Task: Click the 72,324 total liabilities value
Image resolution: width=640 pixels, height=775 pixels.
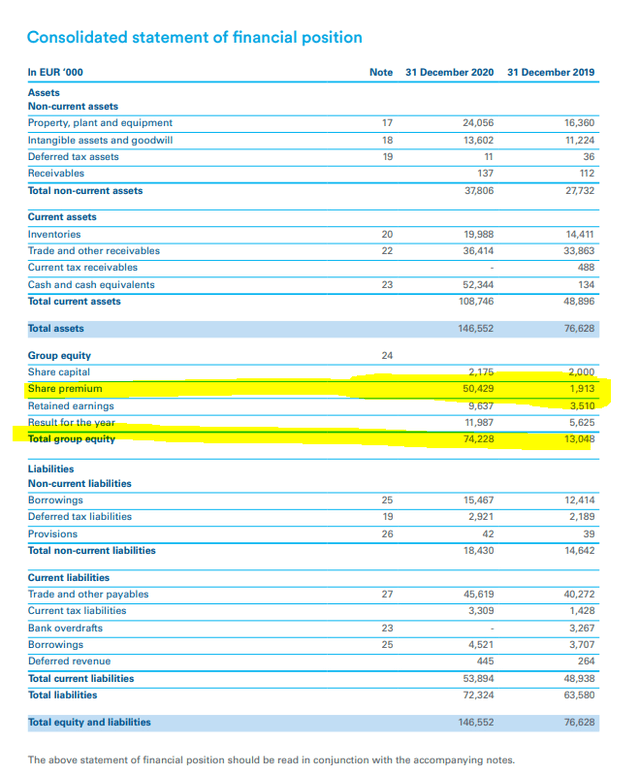Action: pos(478,695)
